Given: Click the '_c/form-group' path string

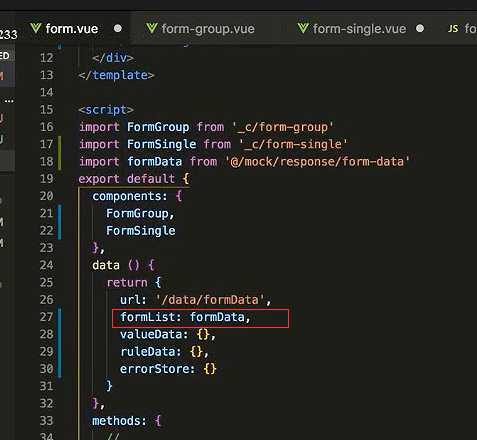Looking at the screenshot, I should [283, 127].
